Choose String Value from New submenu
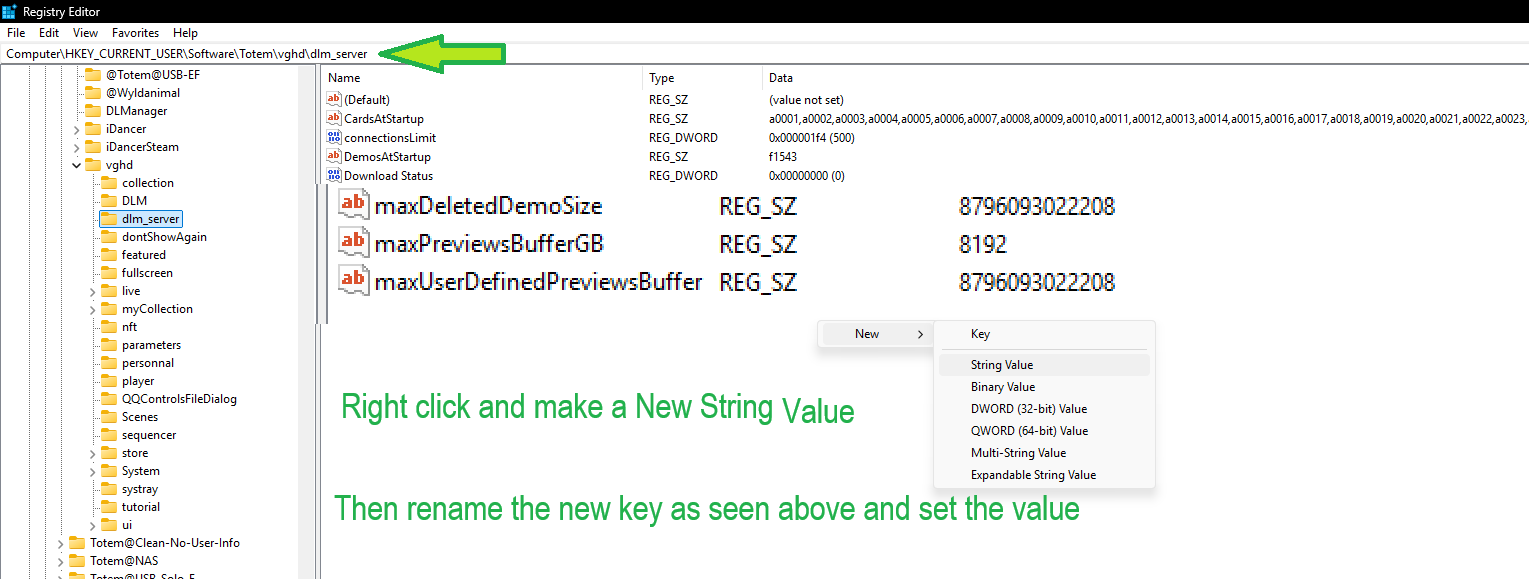The image size is (1529, 579). (1002, 365)
